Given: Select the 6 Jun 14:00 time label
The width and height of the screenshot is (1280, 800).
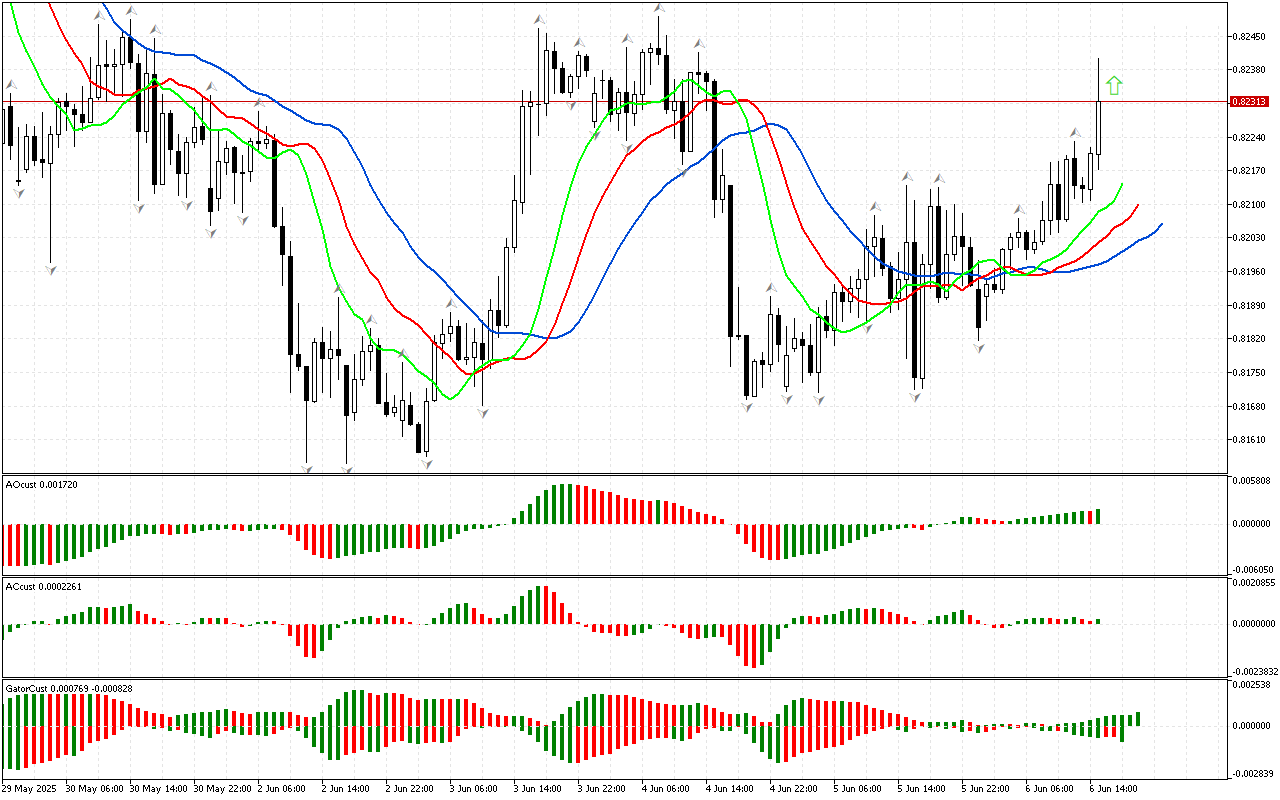Looking at the screenshot, I should 1112,788.
